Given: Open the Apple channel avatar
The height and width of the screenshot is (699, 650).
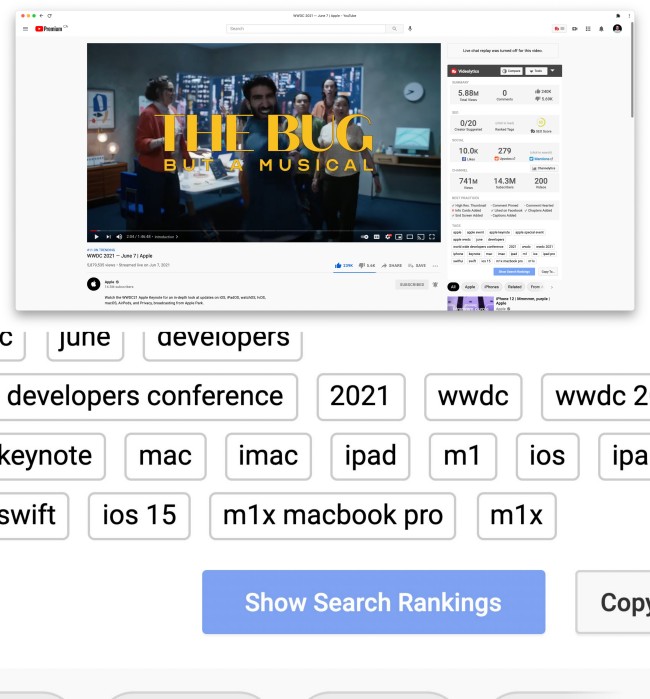Looking at the screenshot, I should tap(94, 284).
